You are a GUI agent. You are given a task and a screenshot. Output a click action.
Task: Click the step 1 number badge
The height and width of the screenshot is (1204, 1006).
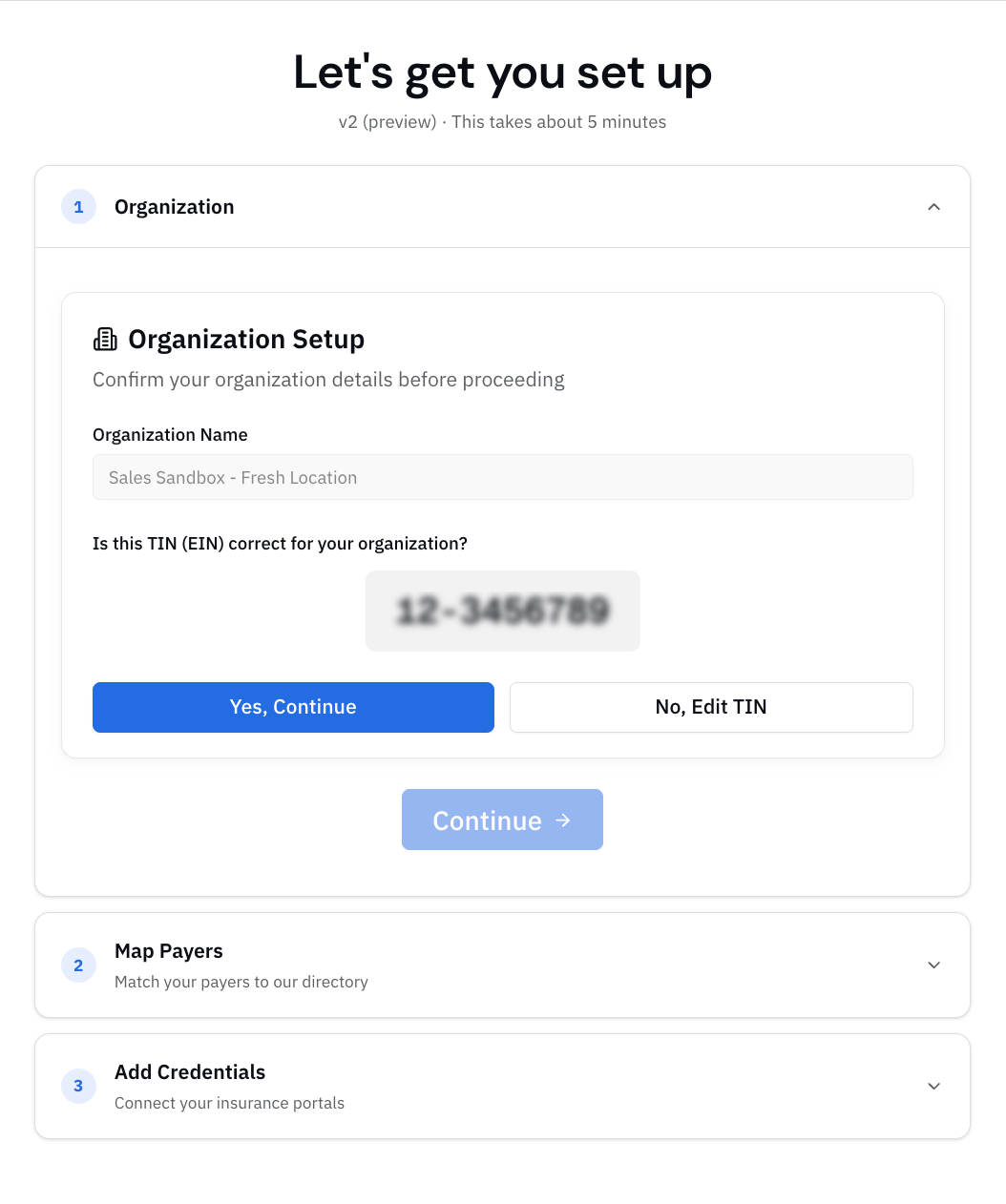(78, 207)
